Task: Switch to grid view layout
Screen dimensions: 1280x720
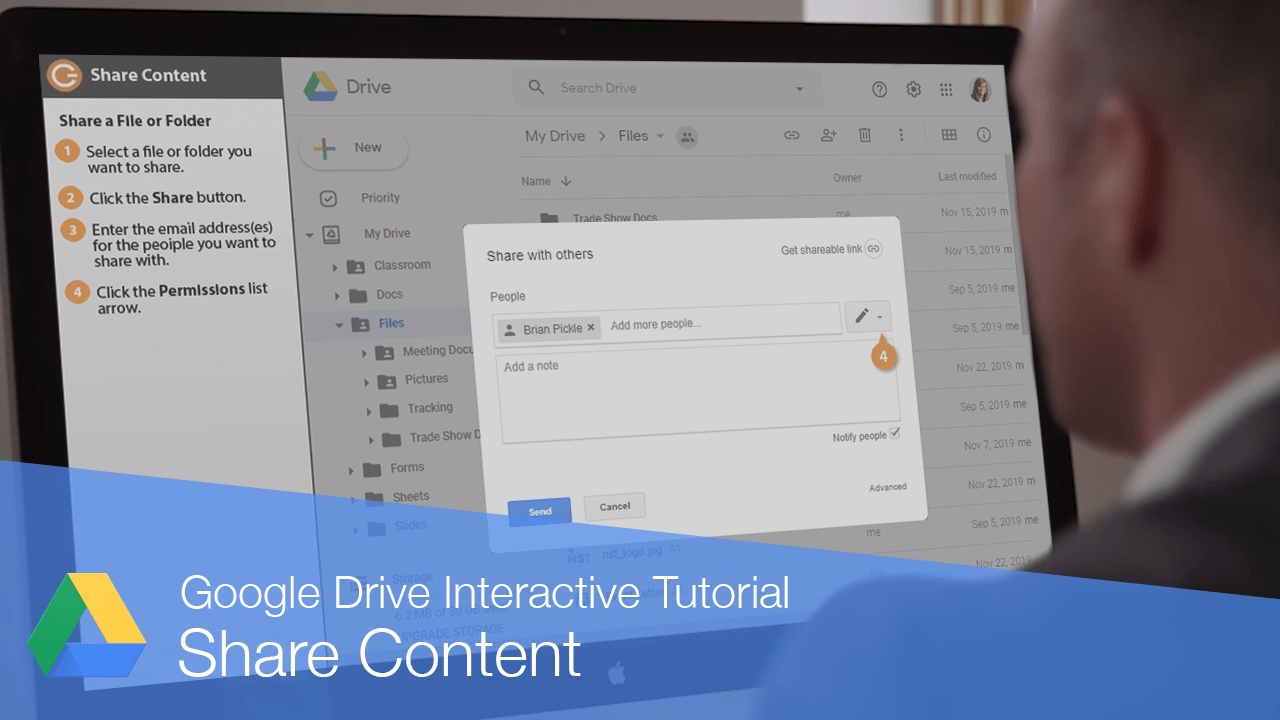Action: click(949, 135)
